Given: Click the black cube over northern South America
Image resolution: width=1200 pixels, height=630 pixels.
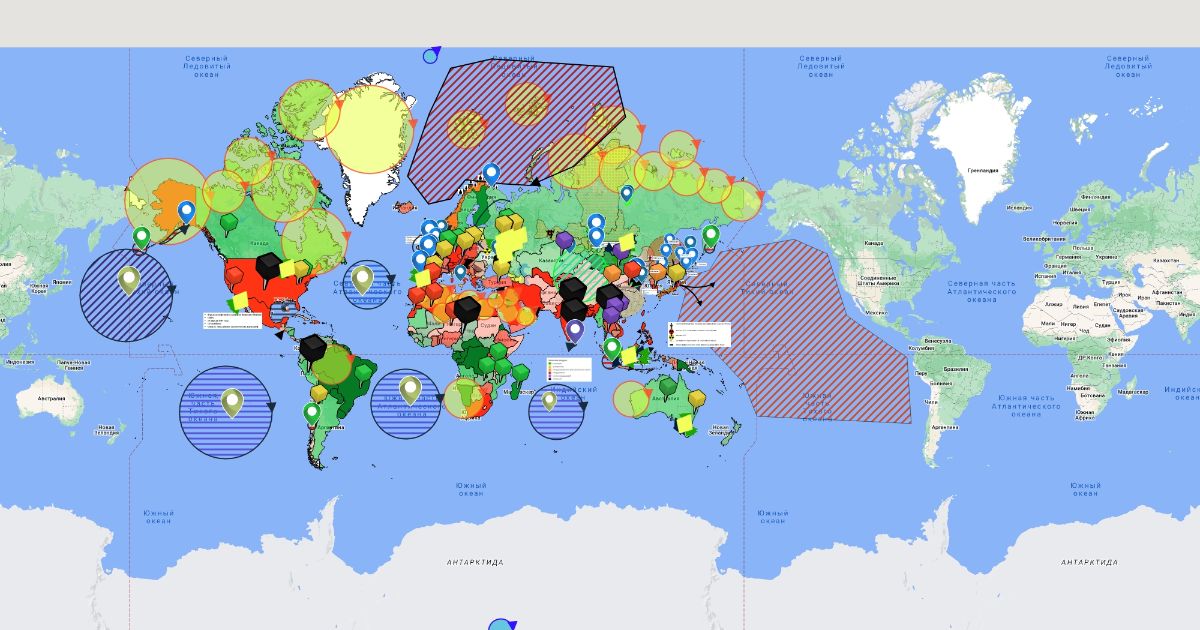Looking at the screenshot, I should (x=313, y=348).
